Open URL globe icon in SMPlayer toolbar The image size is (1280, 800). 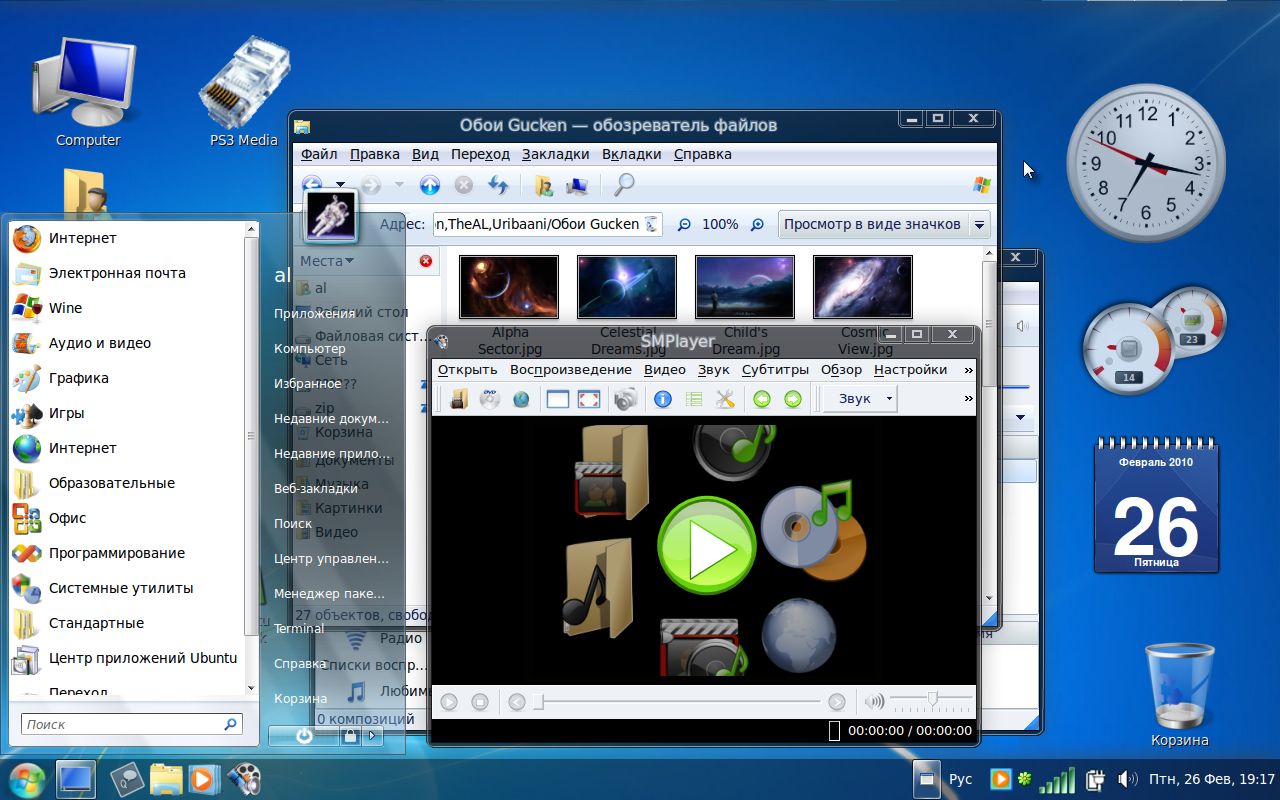521,399
